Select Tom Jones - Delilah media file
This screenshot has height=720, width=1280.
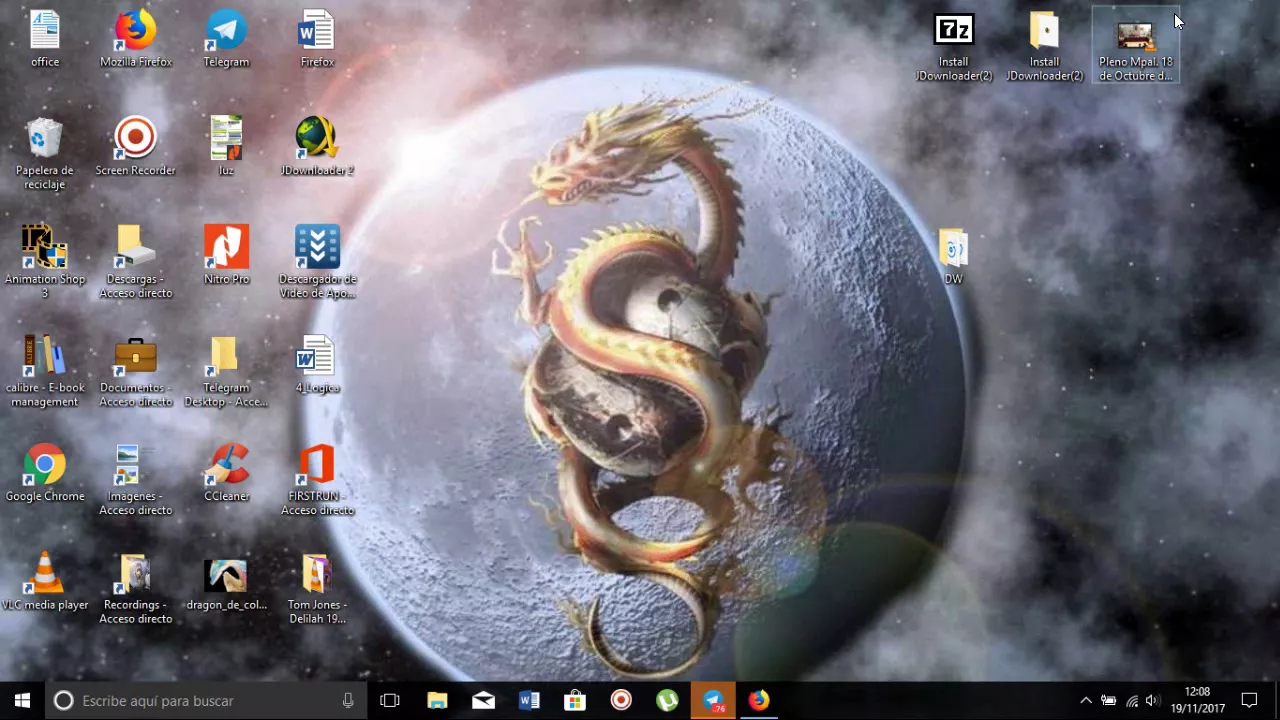click(x=317, y=589)
